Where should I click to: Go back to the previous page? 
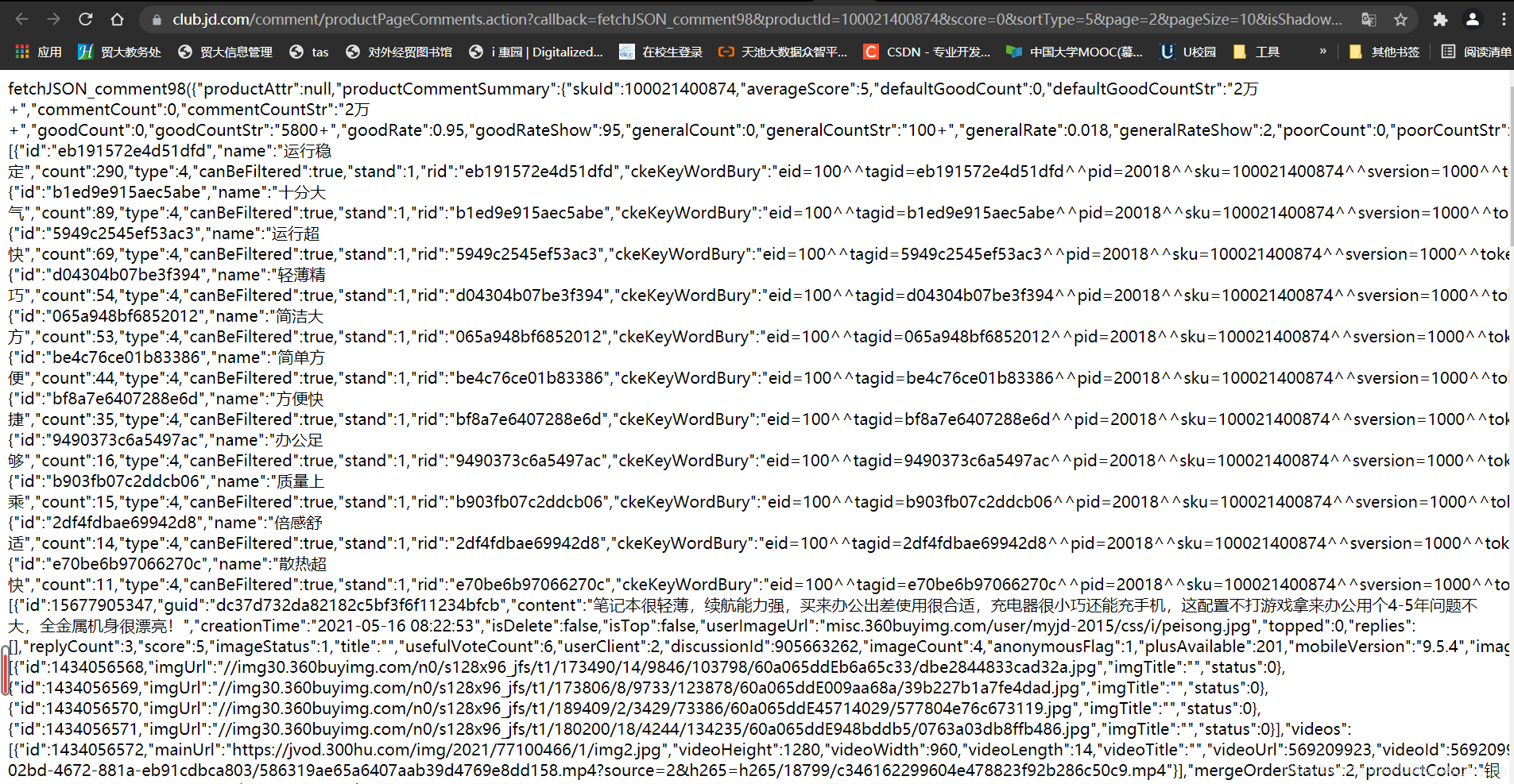(21, 19)
